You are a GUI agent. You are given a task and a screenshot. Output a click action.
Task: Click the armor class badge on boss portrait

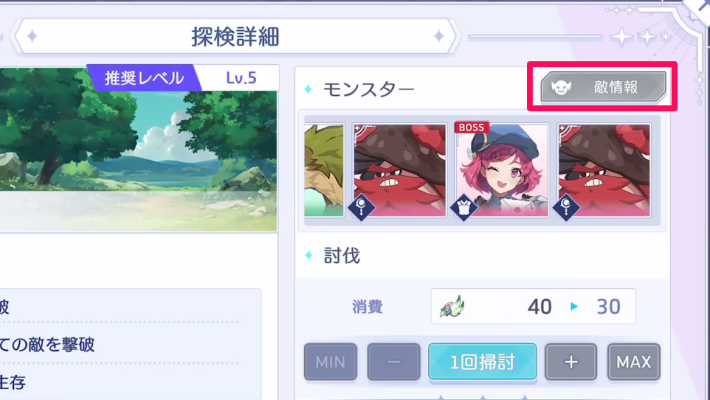[x=464, y=207]
